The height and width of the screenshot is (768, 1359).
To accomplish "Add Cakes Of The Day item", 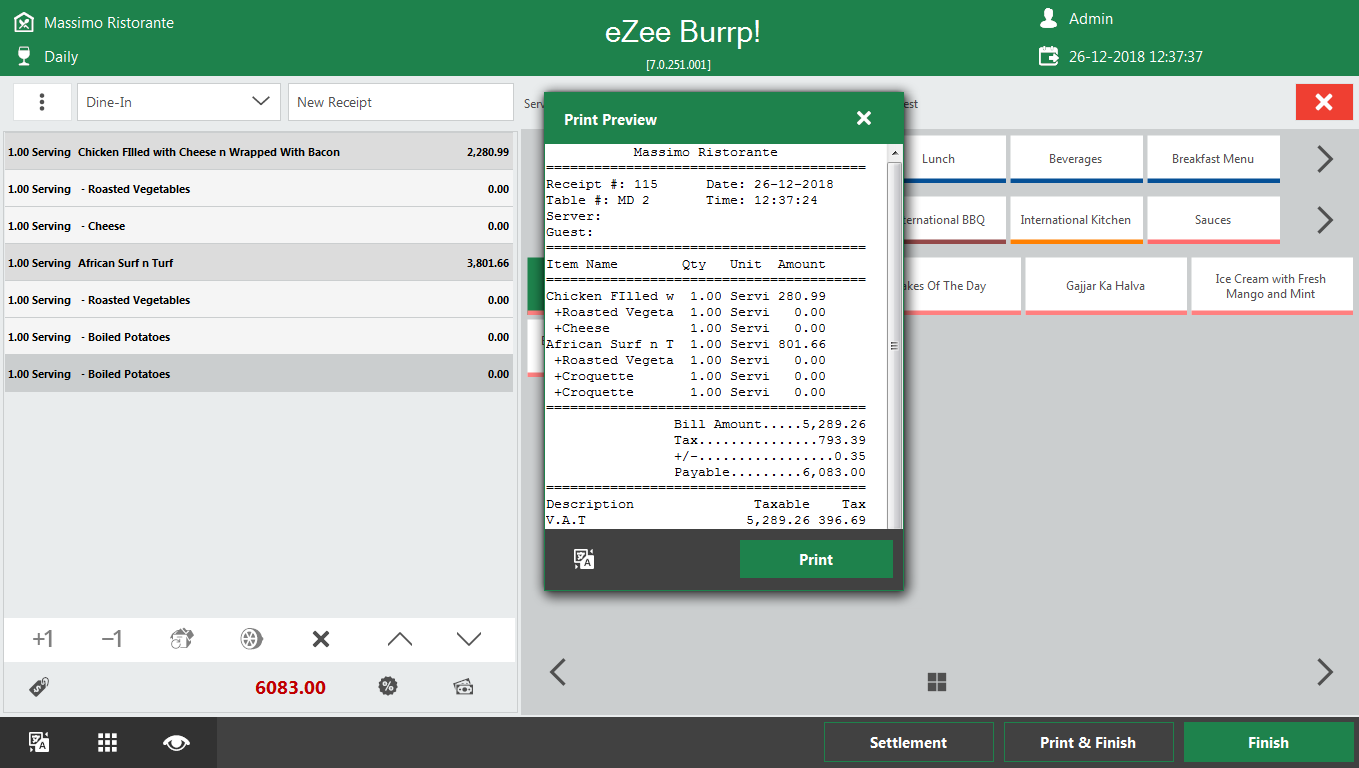I will coord(962,286).
